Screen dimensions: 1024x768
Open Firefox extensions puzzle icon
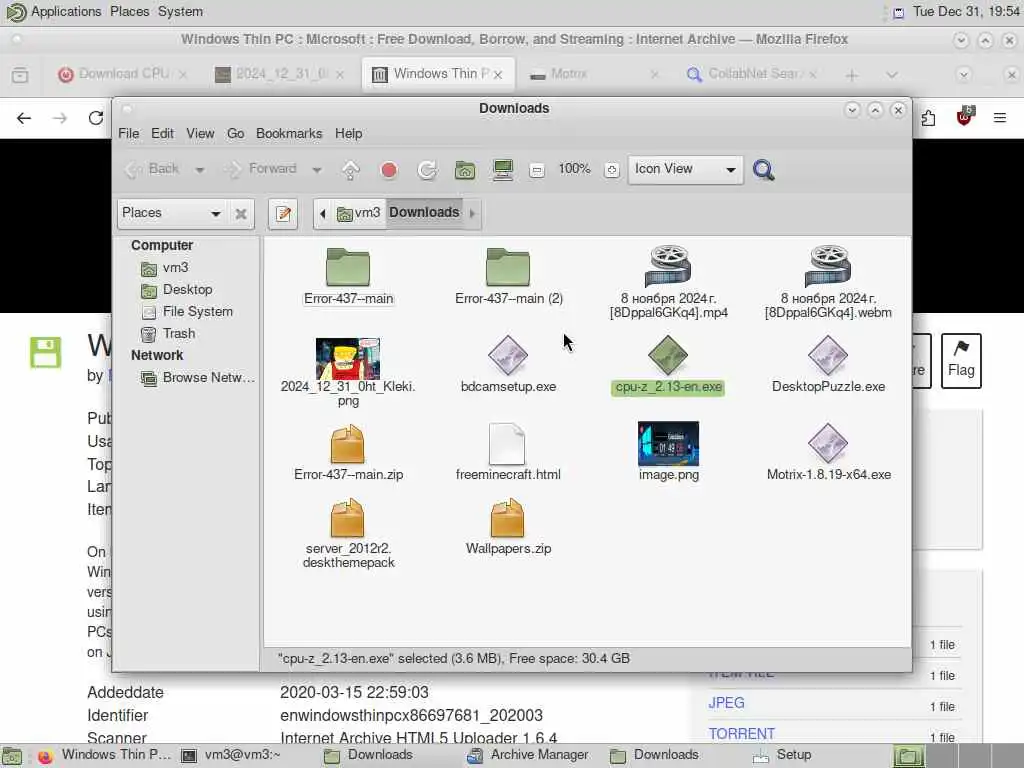[x=928, y=118]
